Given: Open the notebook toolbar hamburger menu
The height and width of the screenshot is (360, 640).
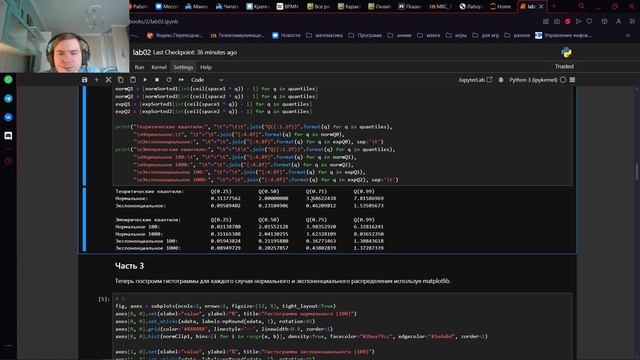Looking at the screenshot, I should pos(572,80).
